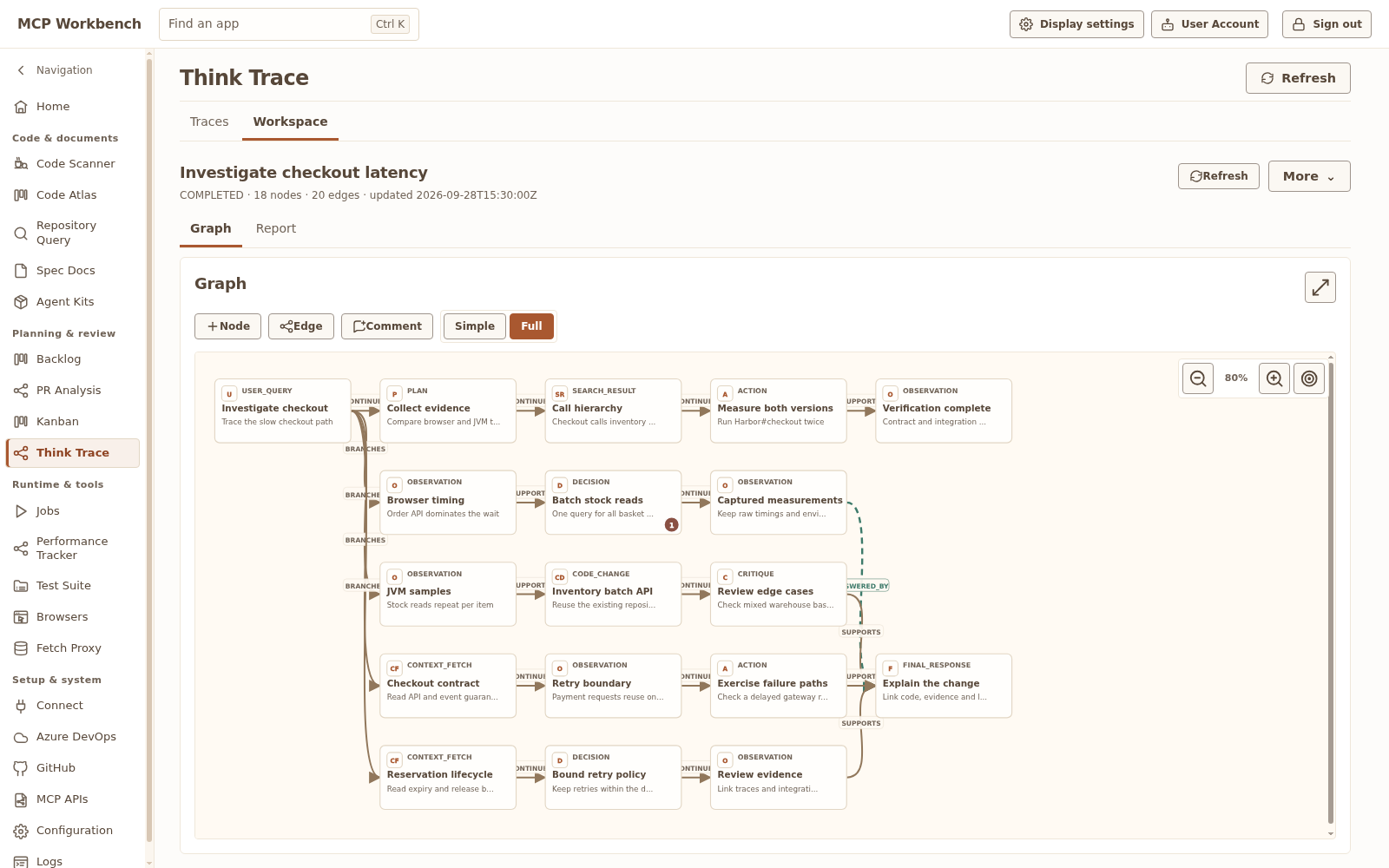Refresh the checkout latency workspace
The height and width of the screenshot is (868, 1389).
coord(1219,176)
